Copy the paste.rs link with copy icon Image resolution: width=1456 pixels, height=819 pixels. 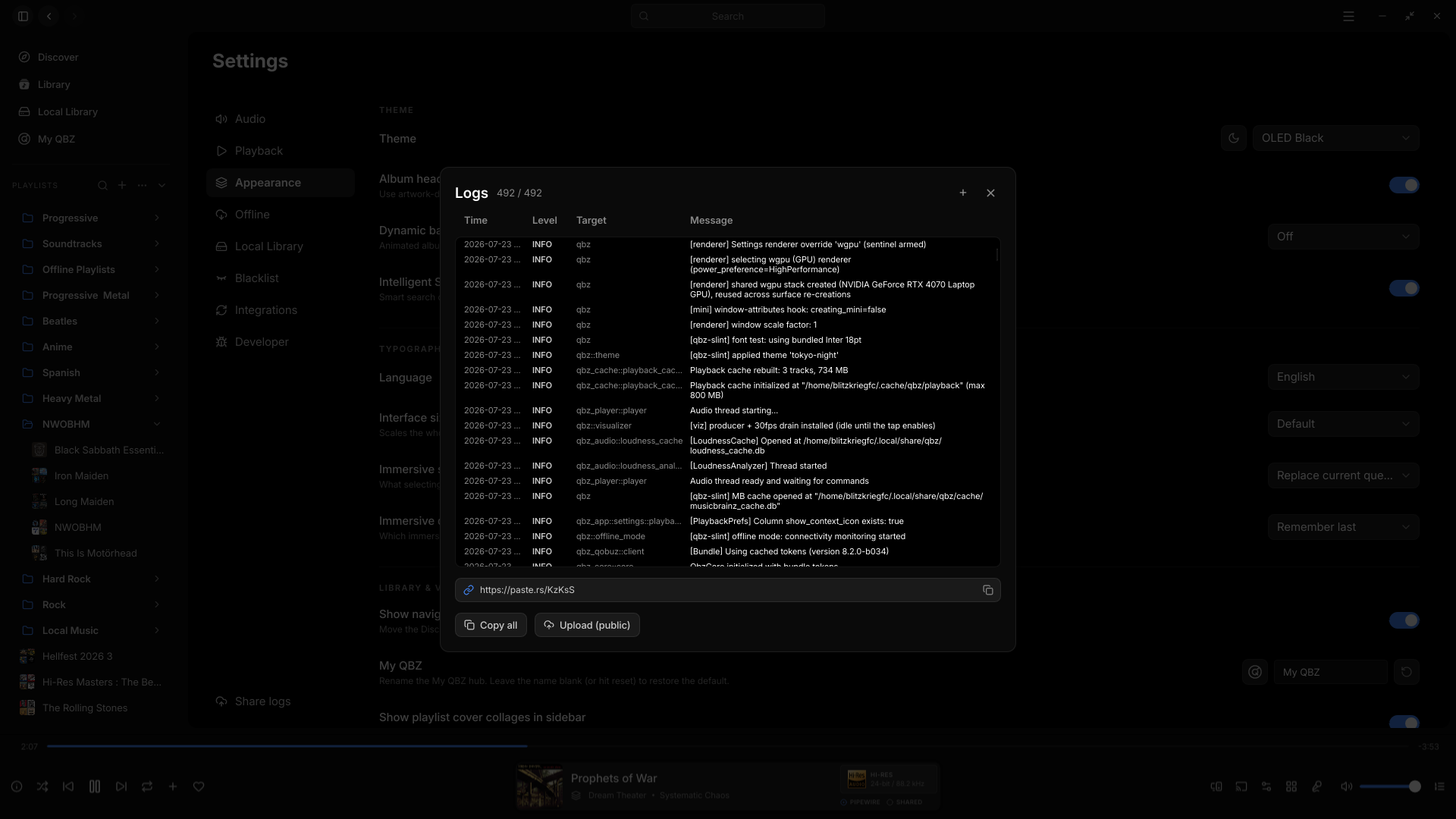point(987,590)
